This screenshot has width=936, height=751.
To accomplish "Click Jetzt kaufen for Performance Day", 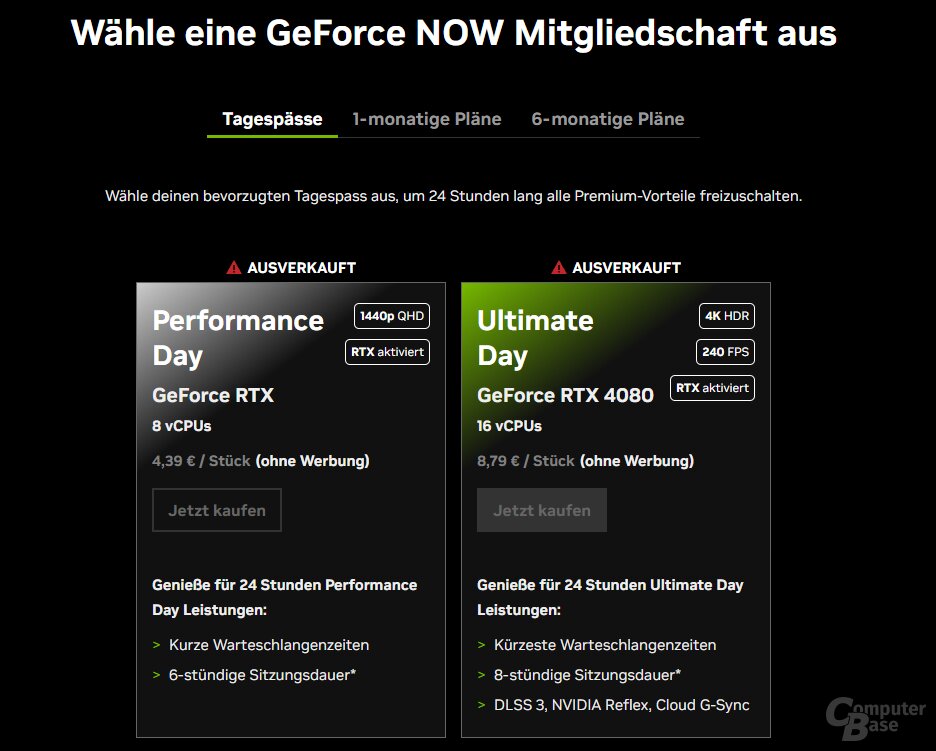I will pyautogui.click(x=217, y=510).
